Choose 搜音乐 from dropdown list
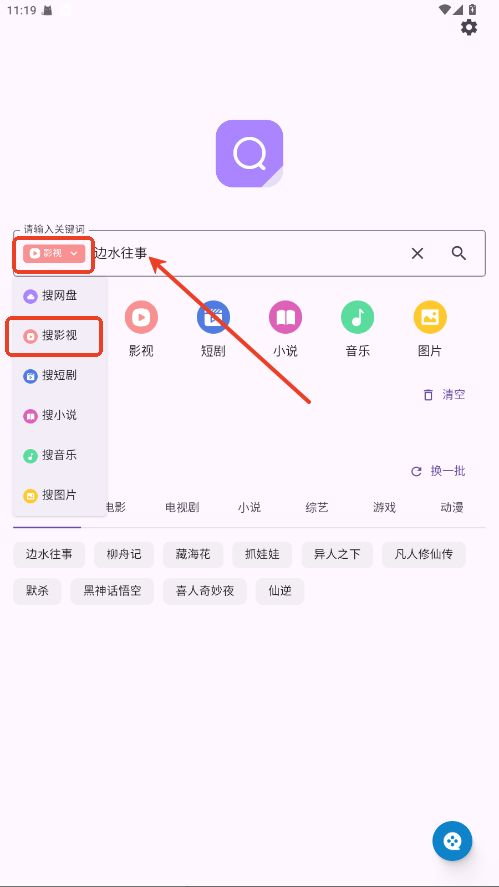This screenshot has height=887, width=499. 59,455
